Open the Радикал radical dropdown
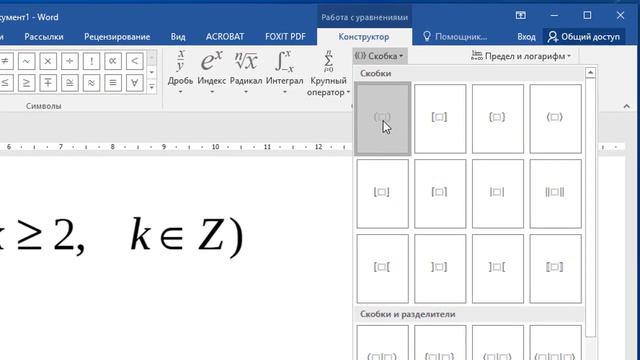This screenshot has width=640, height=360. (x=246, y=72)
